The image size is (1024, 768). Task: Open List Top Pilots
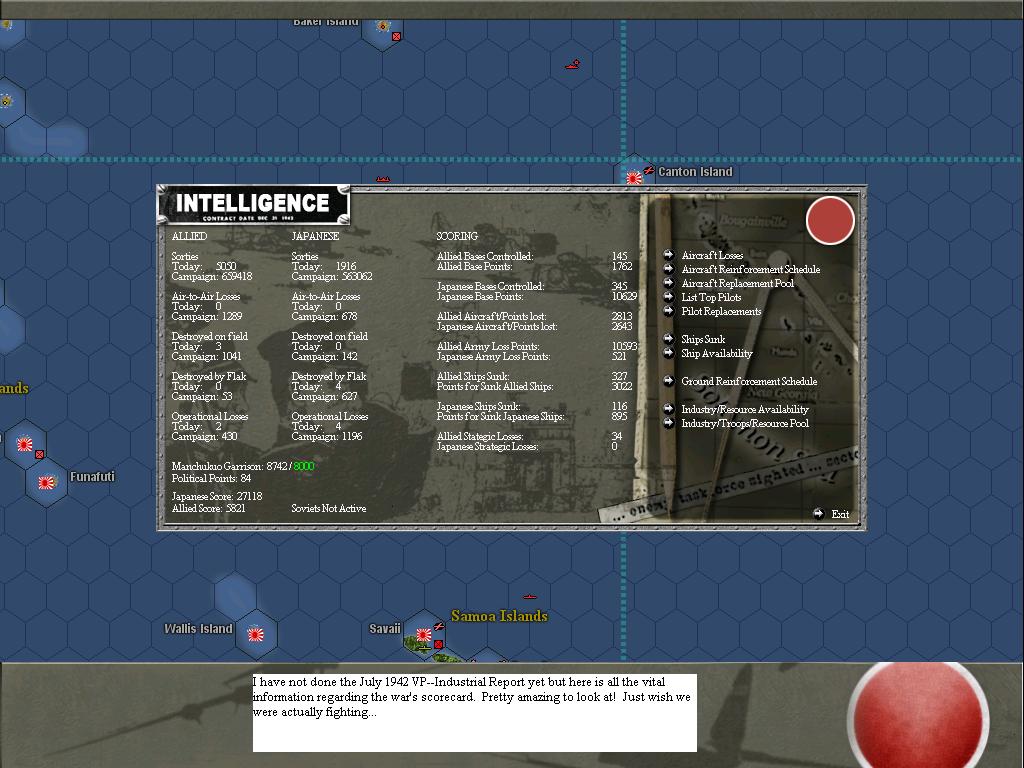coord(711,297)
